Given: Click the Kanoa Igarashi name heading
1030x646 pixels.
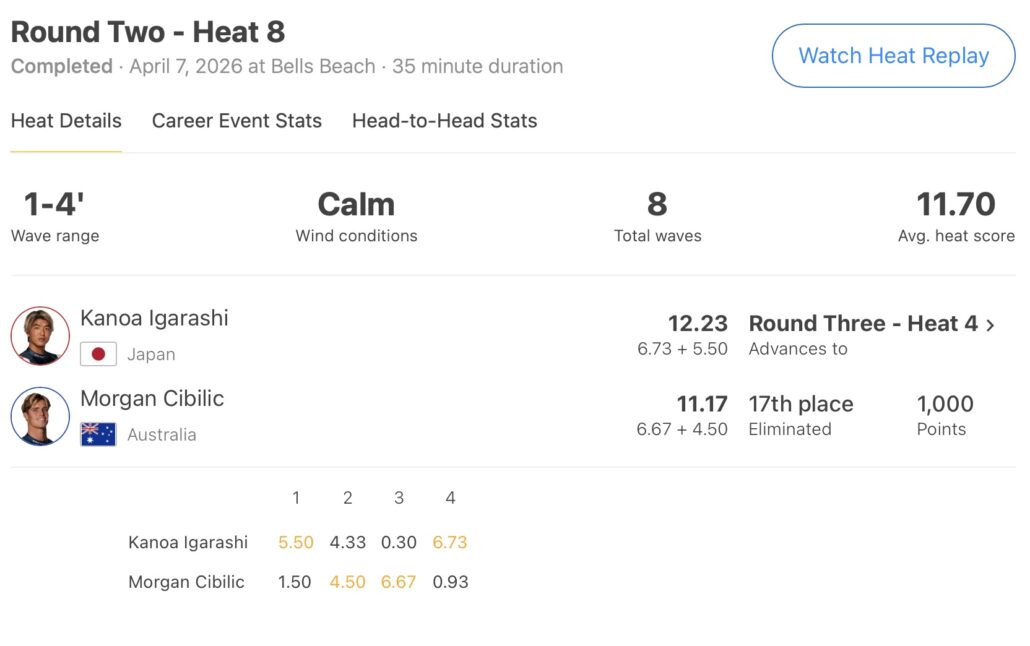Looking at the screenshot, I should tap(154, 318).
